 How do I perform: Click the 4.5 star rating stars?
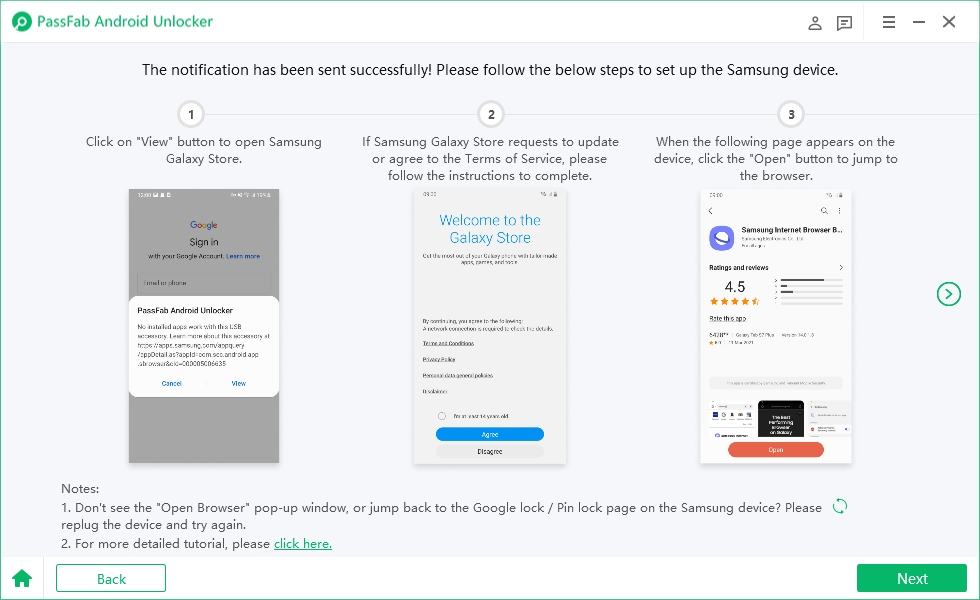tap(734, 301)
